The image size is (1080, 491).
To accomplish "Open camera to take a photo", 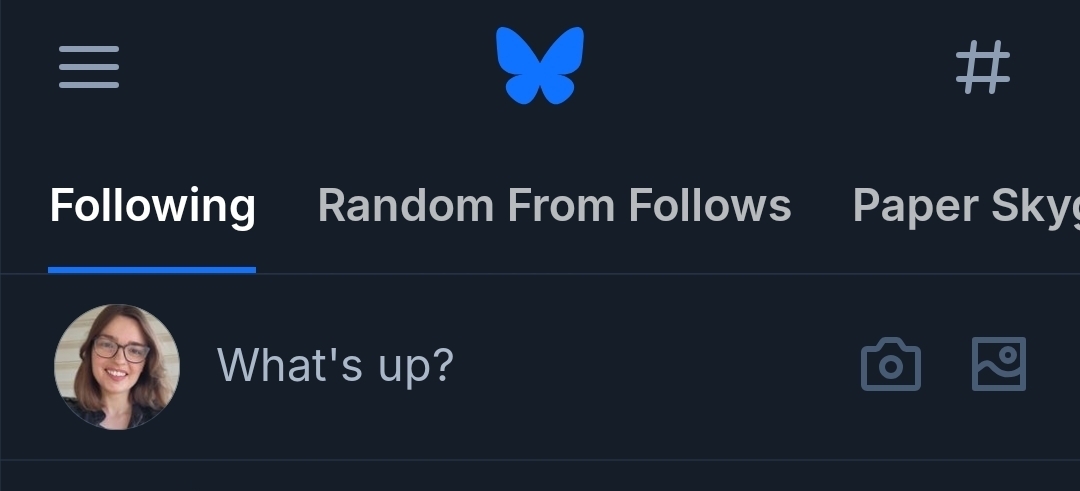I will [890, 365].
